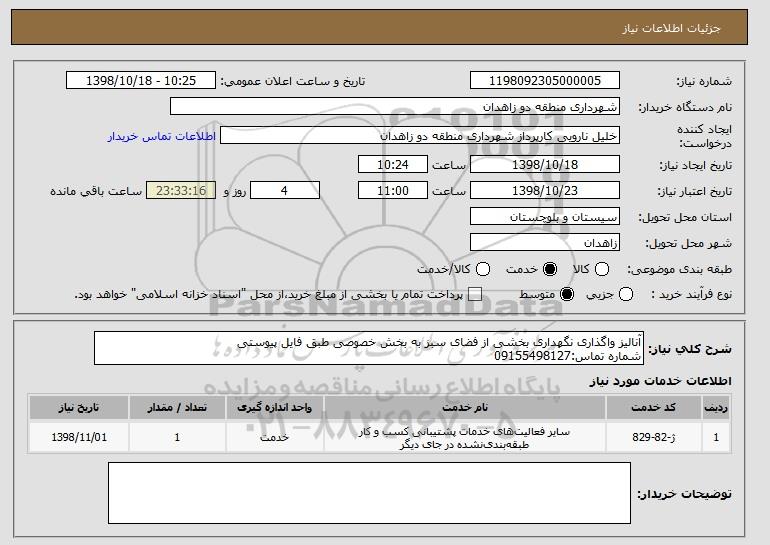Click the remaining days field showing 4
The width and height of the screenshot is (770, 545).
click(285, 191)
